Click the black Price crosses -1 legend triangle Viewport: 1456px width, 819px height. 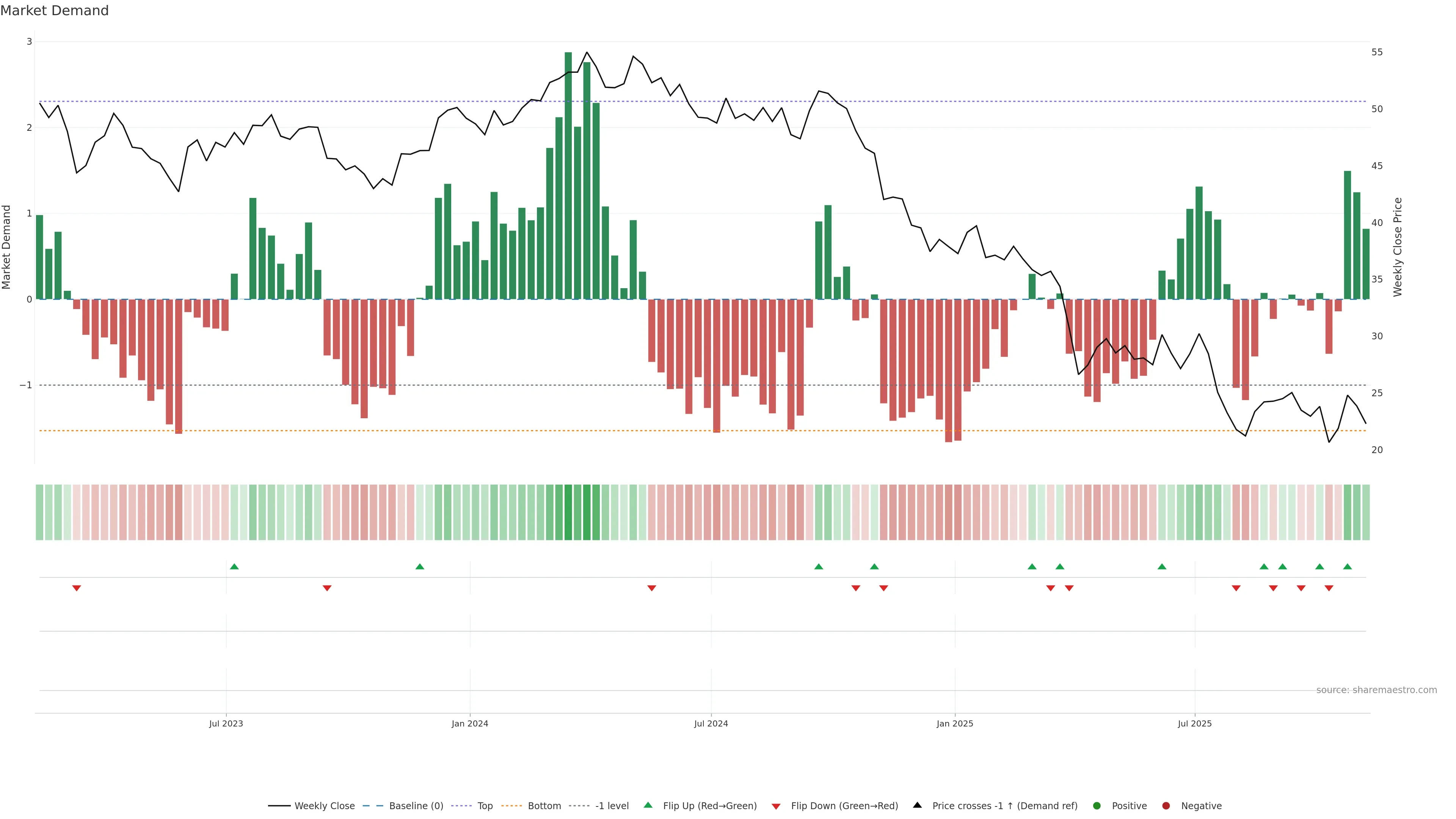pyautogui.click(x=917, y=805)
